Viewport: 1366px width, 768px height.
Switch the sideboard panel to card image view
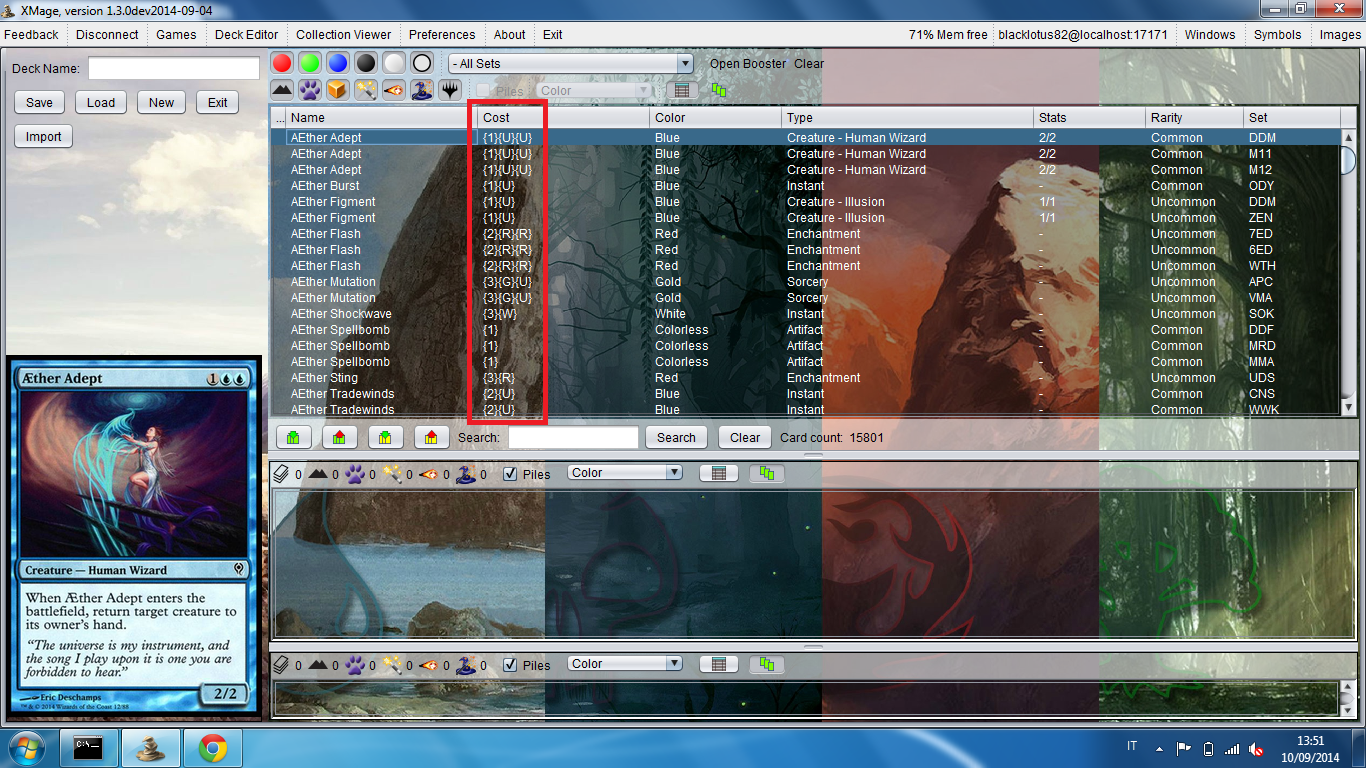pyautogui.click(x=767, y=664)
